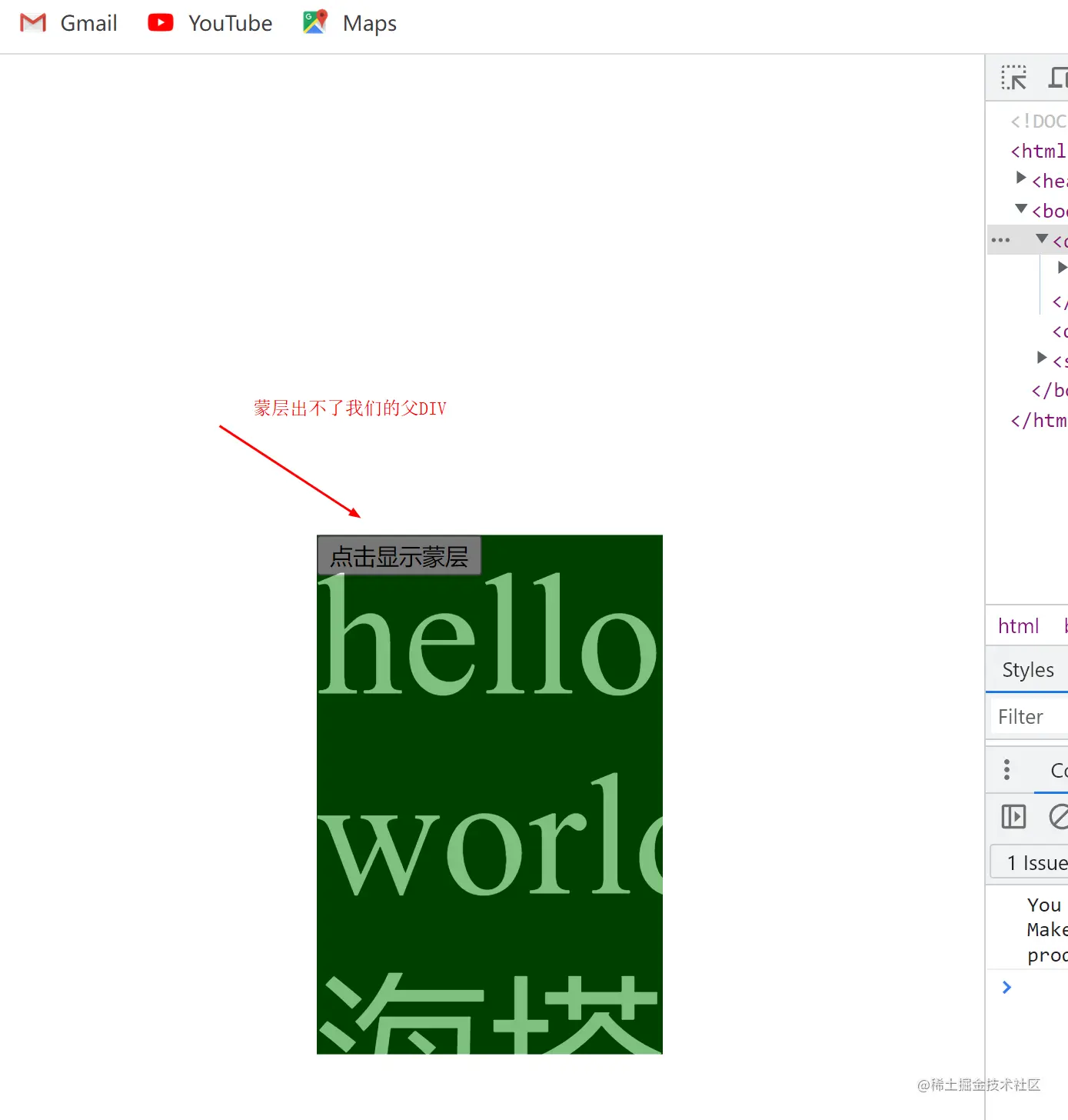Click the Google Maps pin icon

pyautogui.click(x=315, y=22)
